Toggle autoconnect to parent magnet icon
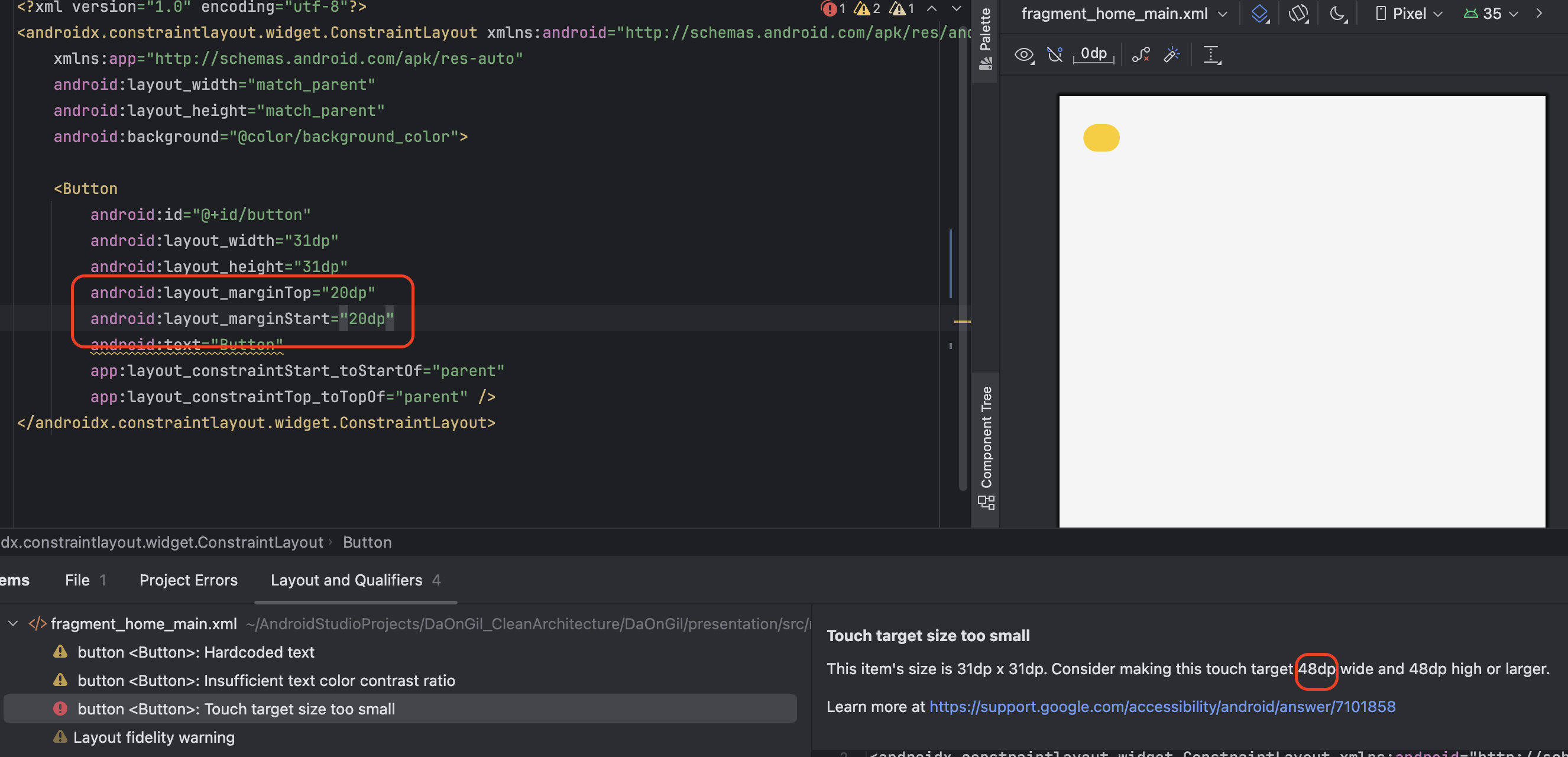Viewport: 1568px width, 757px height. [1055, 55]
